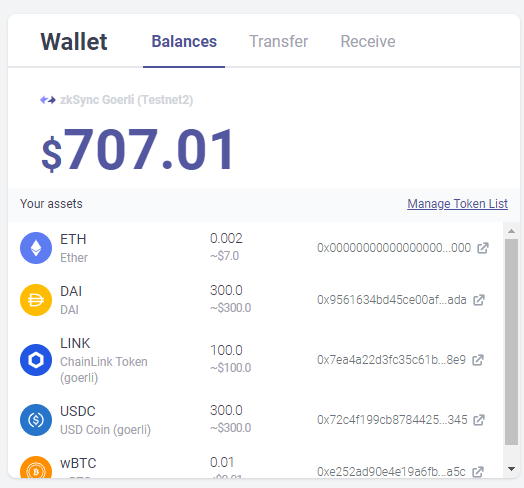Click DAI address 0x9561634bd45ce00af...ada
Screen dimensions: 524x488
(x=391, y=300)
